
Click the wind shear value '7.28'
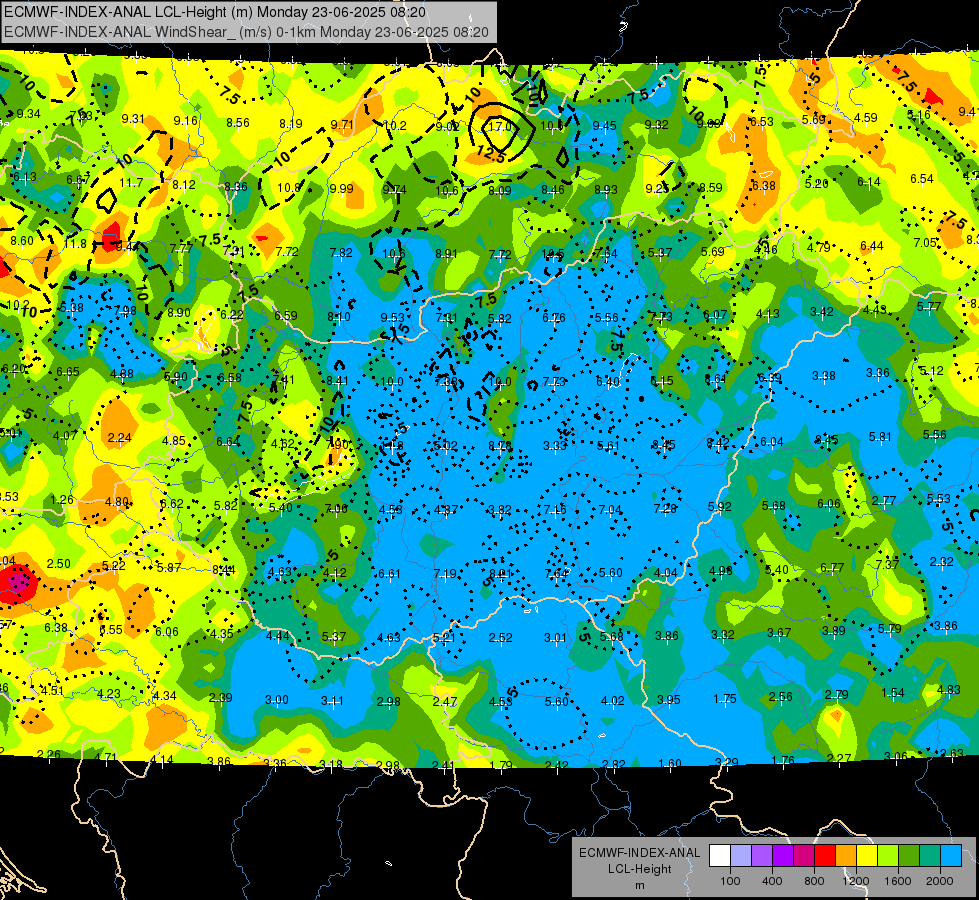tap(665, 508)
